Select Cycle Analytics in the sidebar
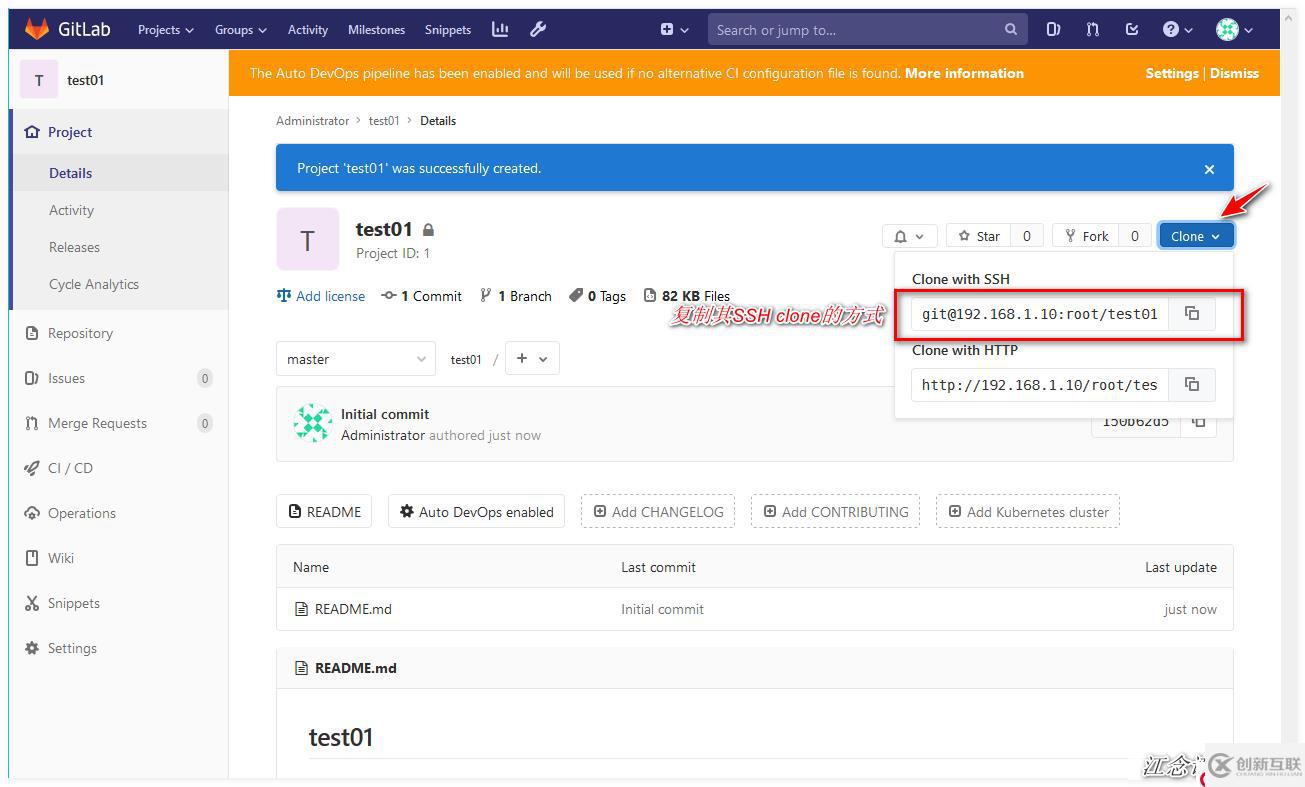 pos(120,284)
